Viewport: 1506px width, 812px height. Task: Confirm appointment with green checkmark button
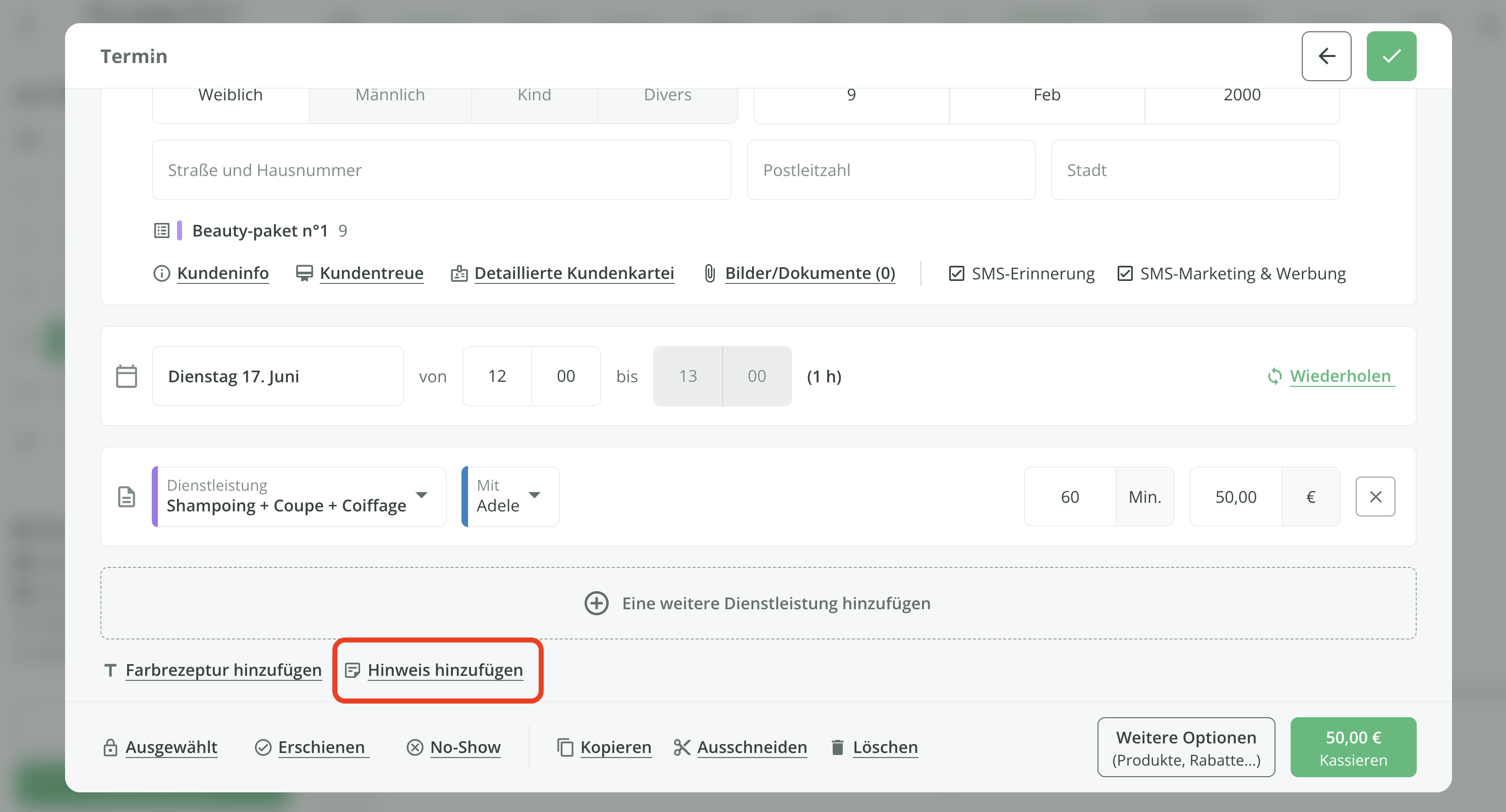click(1391, 56)
